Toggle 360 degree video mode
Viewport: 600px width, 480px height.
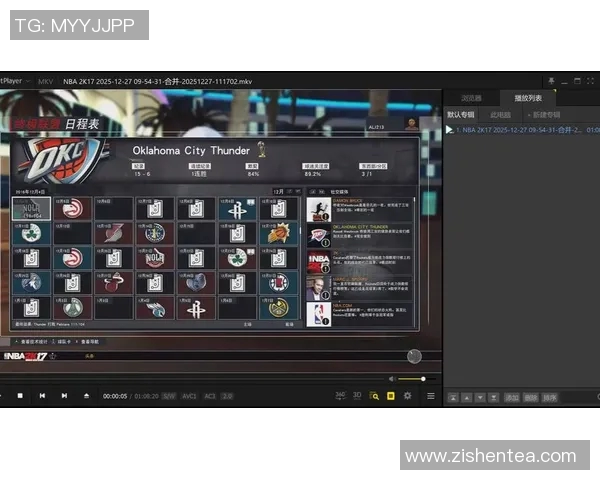point(340,396)
